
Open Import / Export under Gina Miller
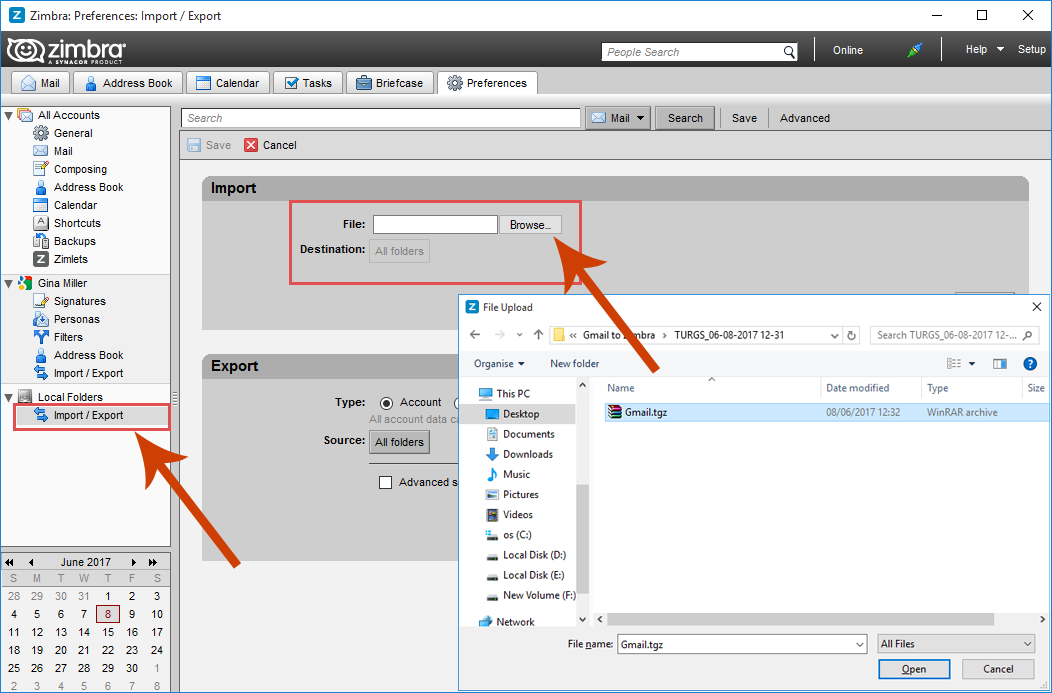point(89,373)
